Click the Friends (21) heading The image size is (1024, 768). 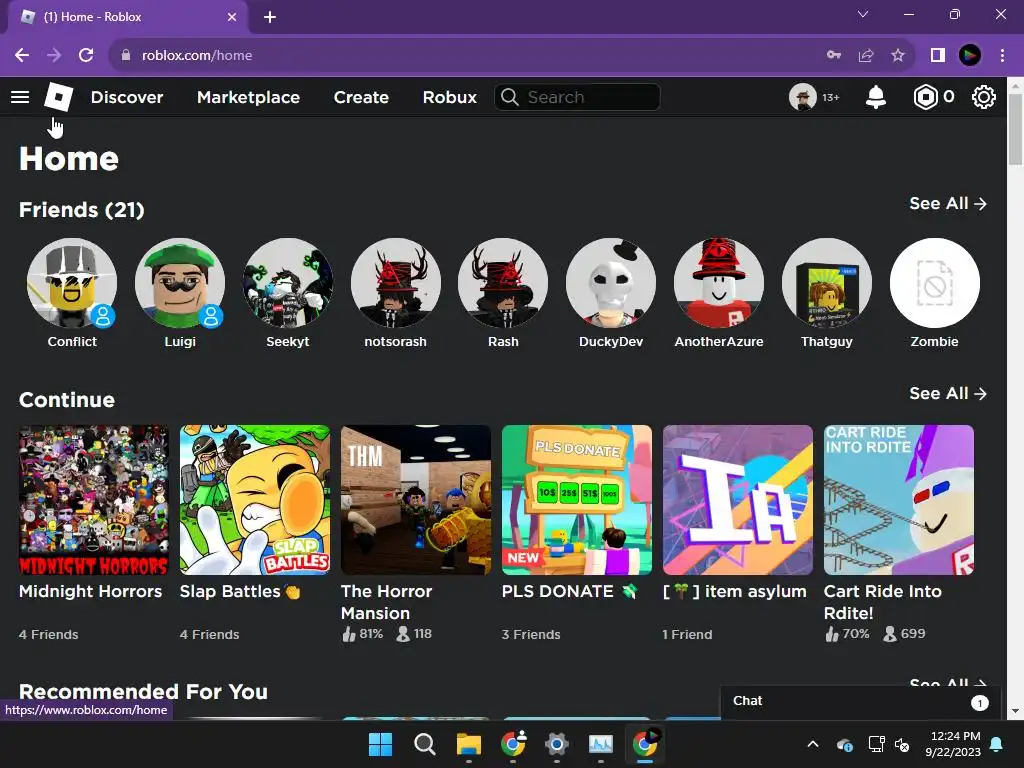coord(82,210)
